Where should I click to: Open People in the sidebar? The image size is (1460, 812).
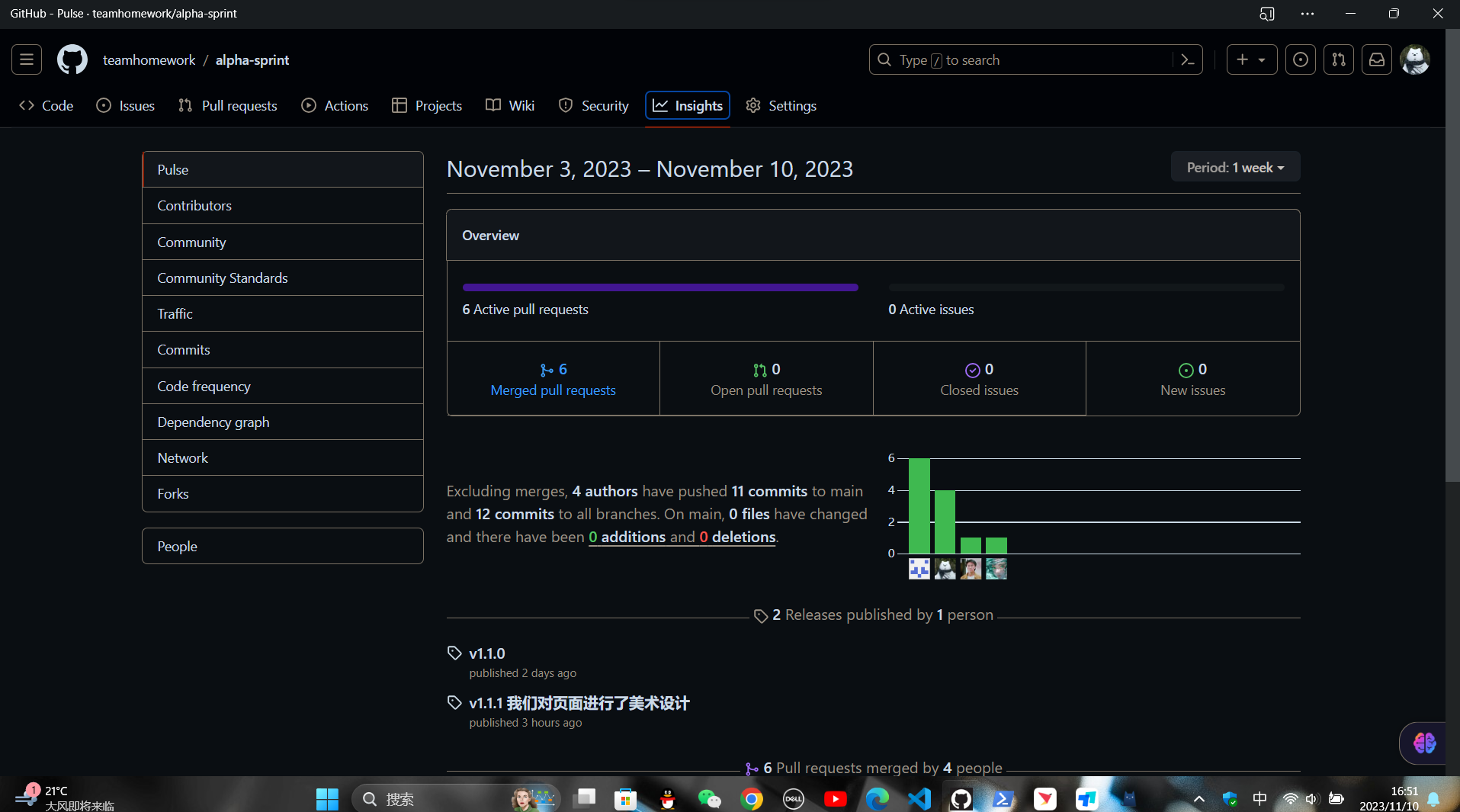click(283, 546)
